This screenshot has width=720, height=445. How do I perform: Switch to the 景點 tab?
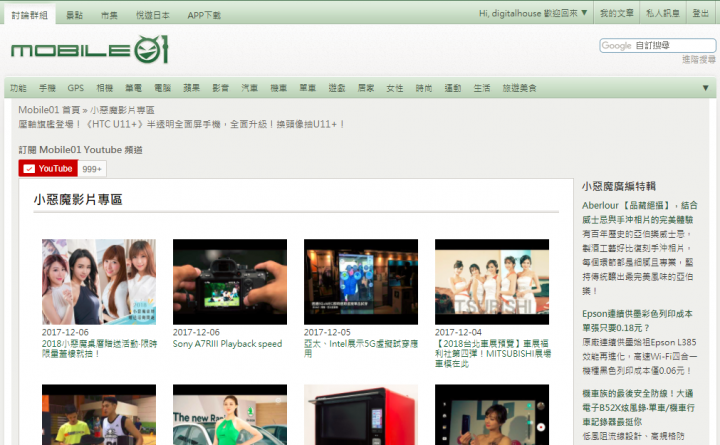(74, 15)
